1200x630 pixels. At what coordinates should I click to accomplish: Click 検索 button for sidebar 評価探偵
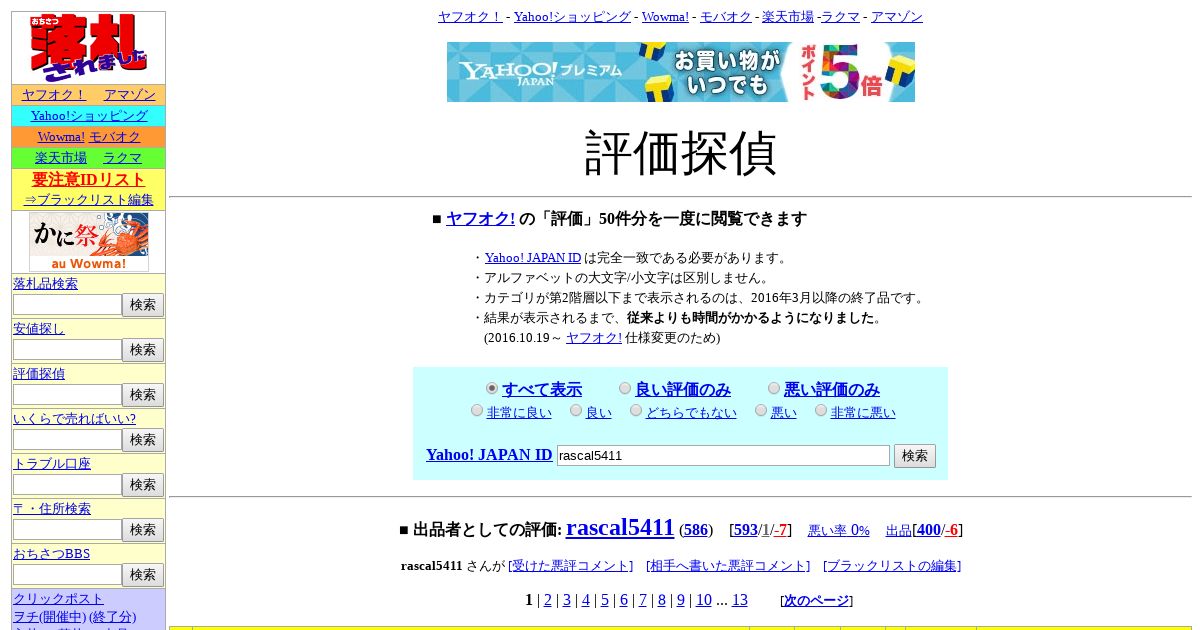[x=143, y=395]
